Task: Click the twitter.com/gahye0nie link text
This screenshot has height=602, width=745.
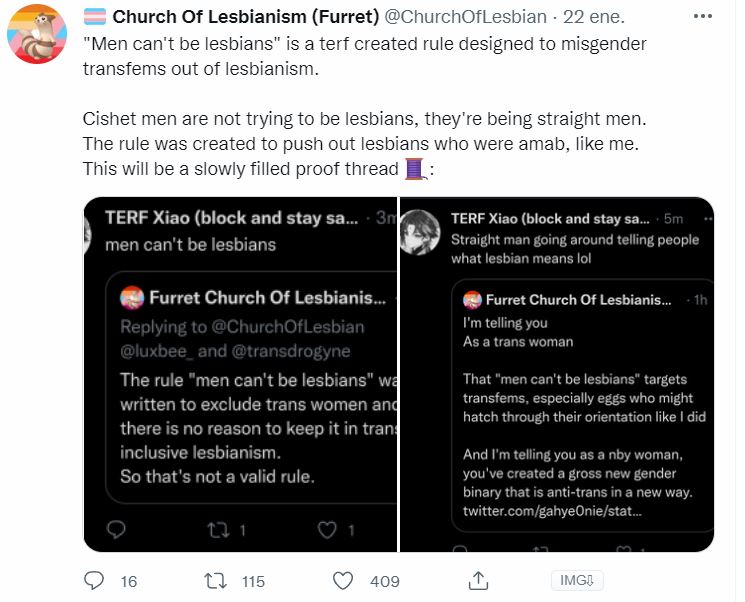Action: coord(553,511)
